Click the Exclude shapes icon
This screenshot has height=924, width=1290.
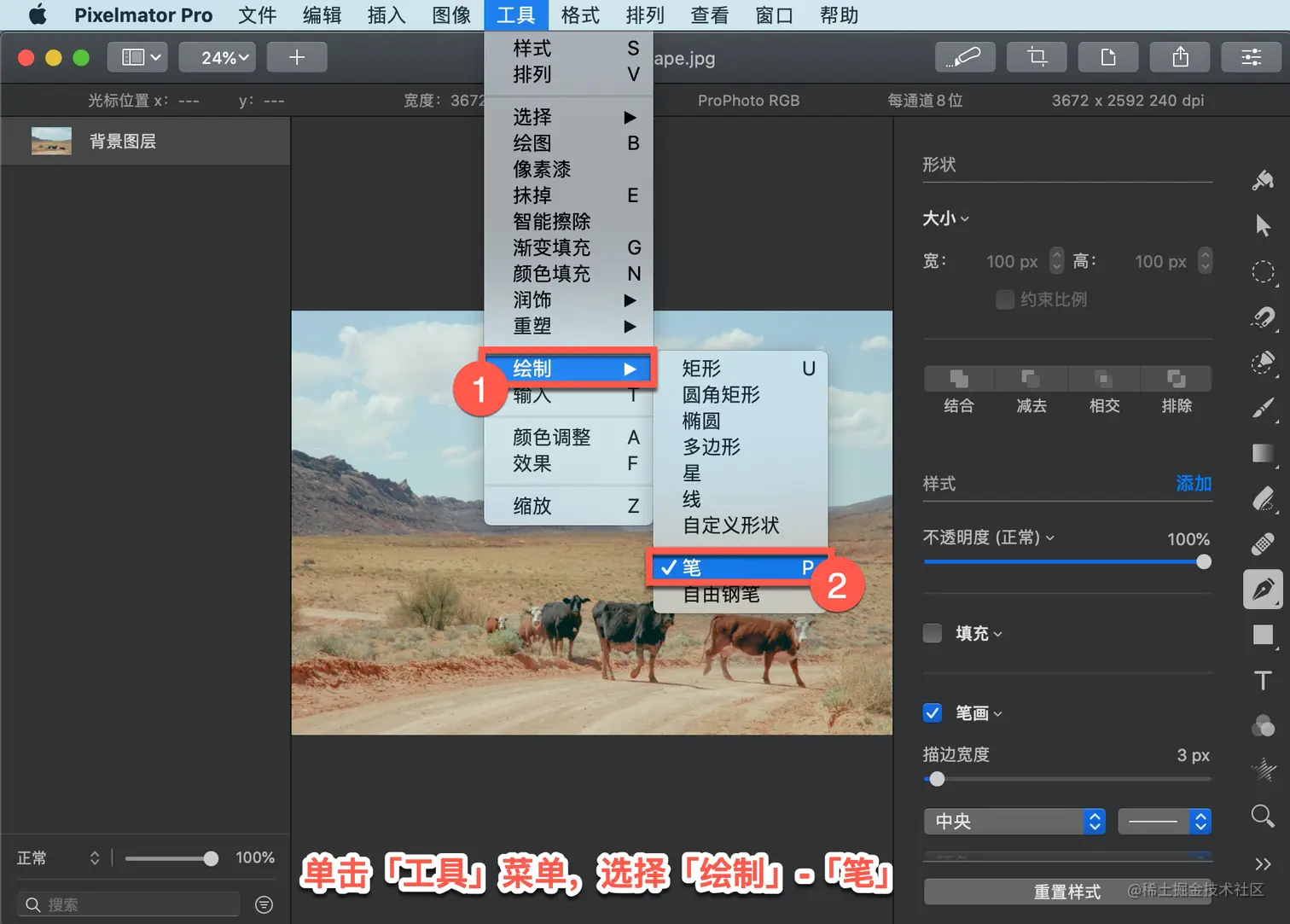(1177, 378)
